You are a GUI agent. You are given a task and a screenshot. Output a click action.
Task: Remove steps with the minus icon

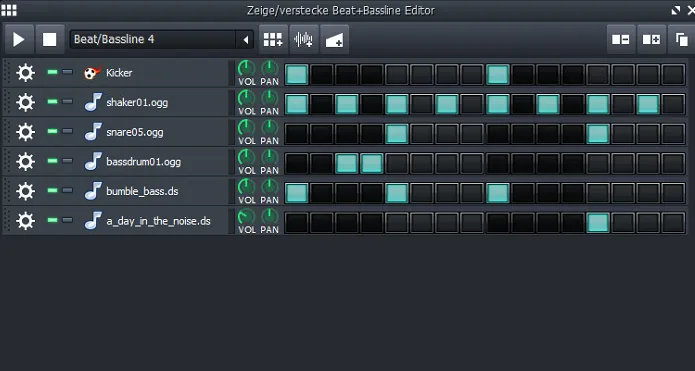point(621,39)
